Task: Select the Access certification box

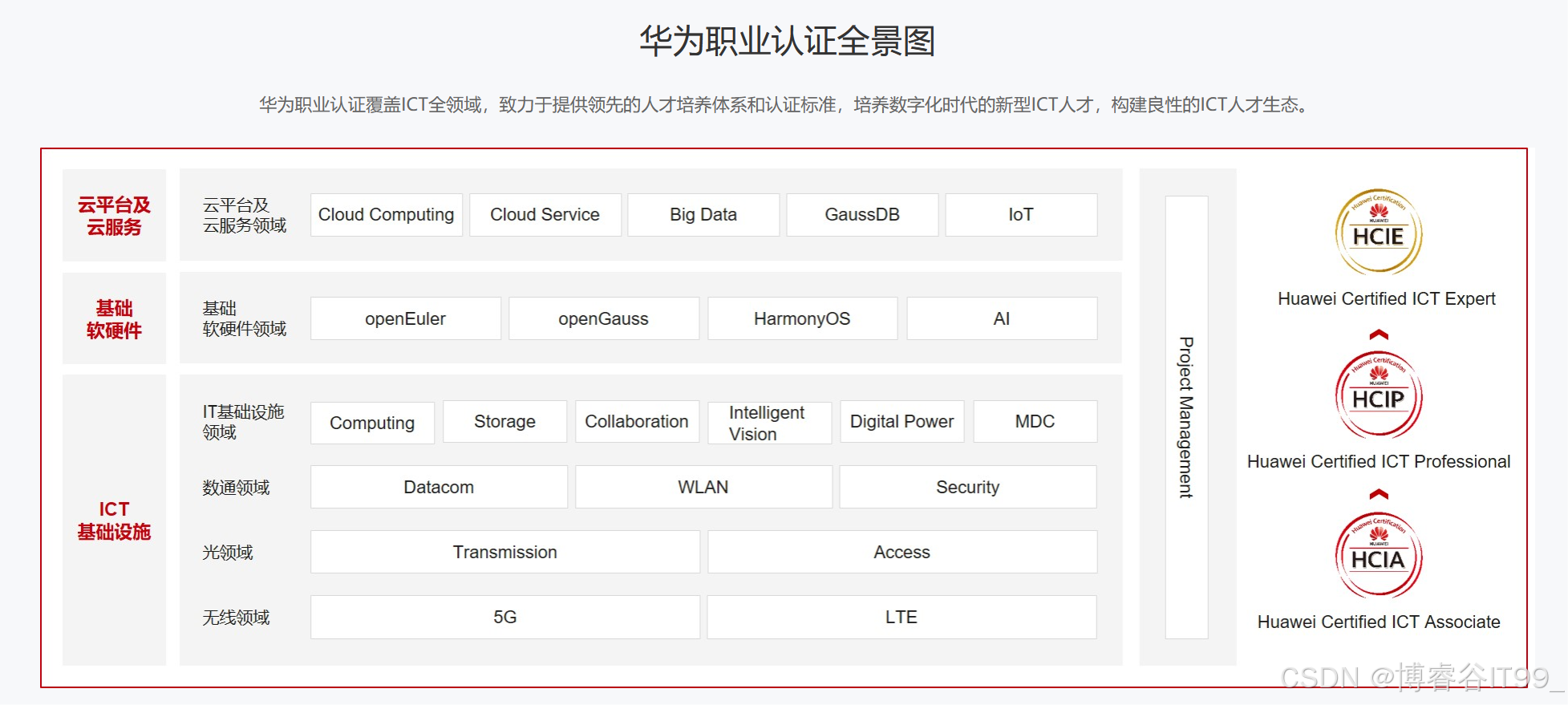Action: point(902,552)
